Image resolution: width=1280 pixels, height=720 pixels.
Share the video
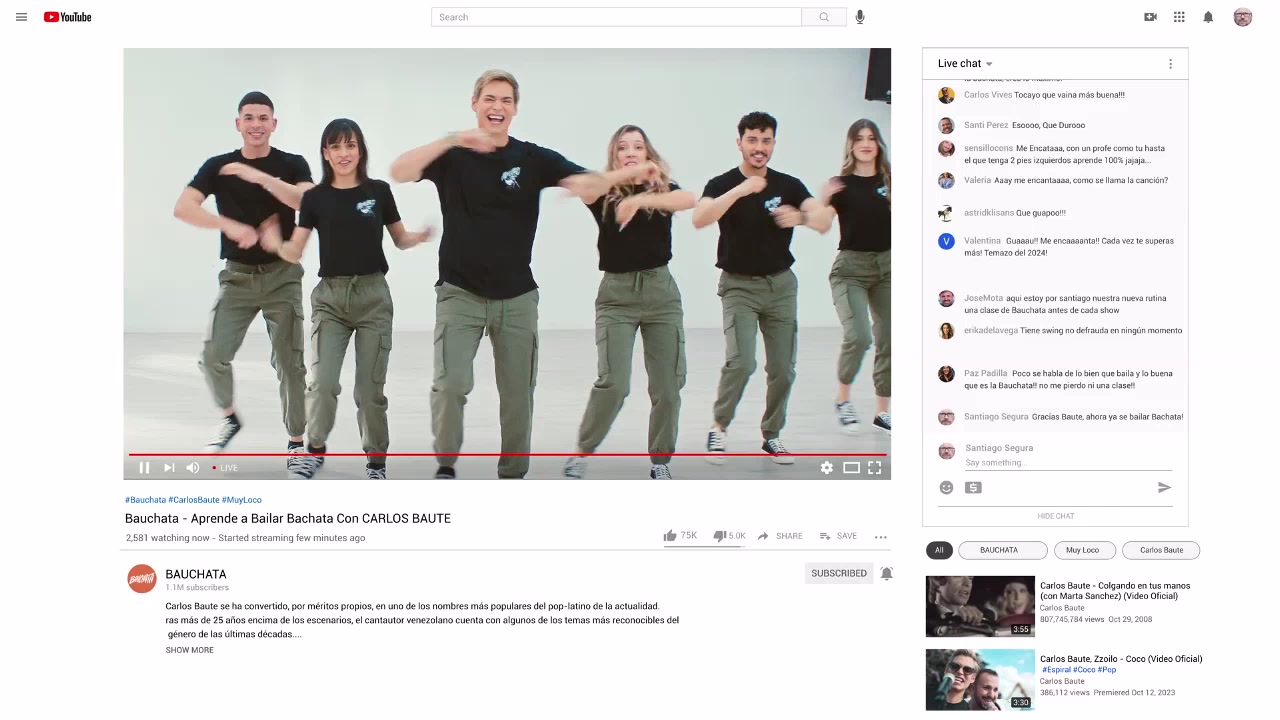780,536
